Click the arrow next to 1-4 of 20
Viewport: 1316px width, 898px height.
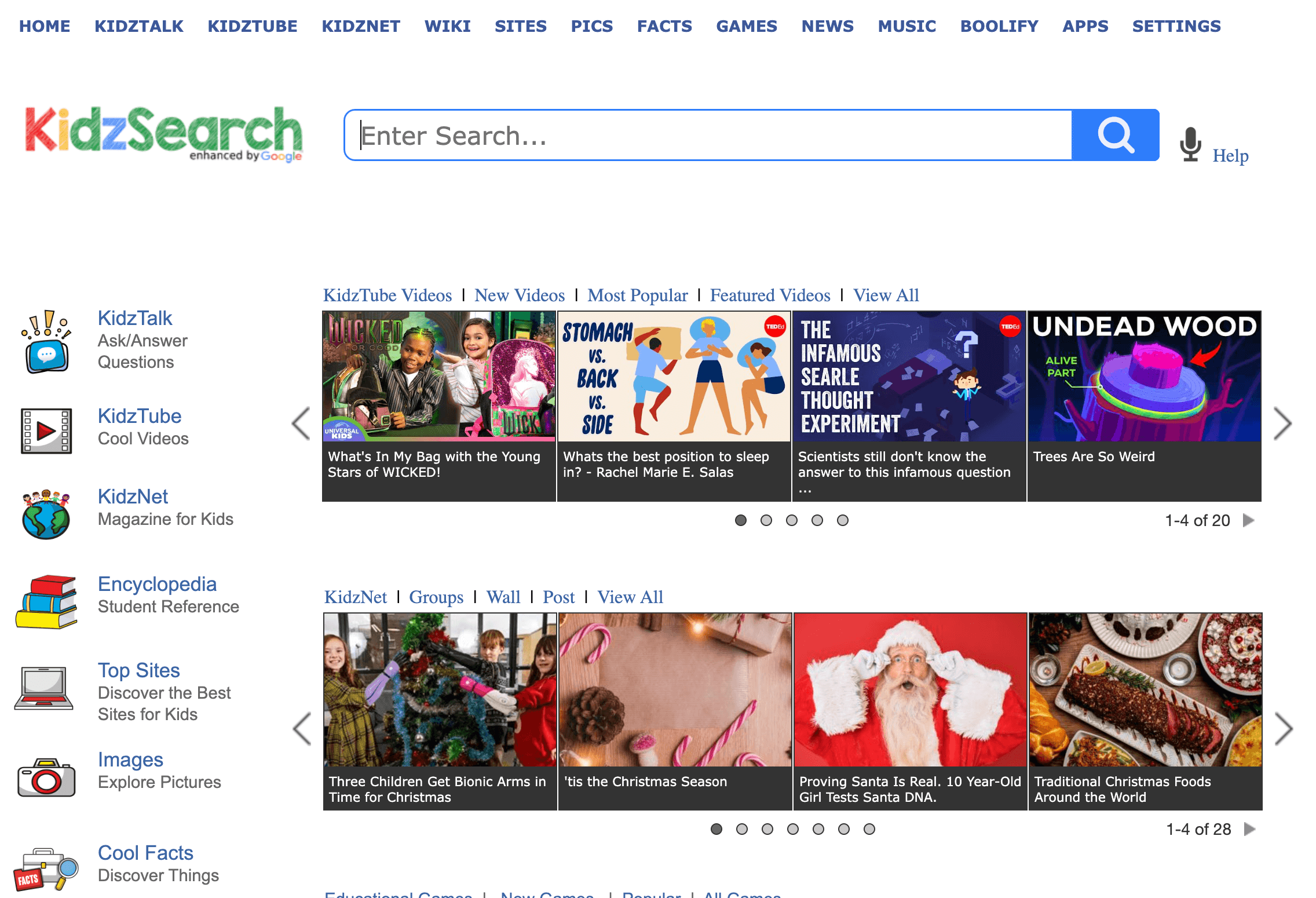pyautogui.click(x=1249, y=520)
